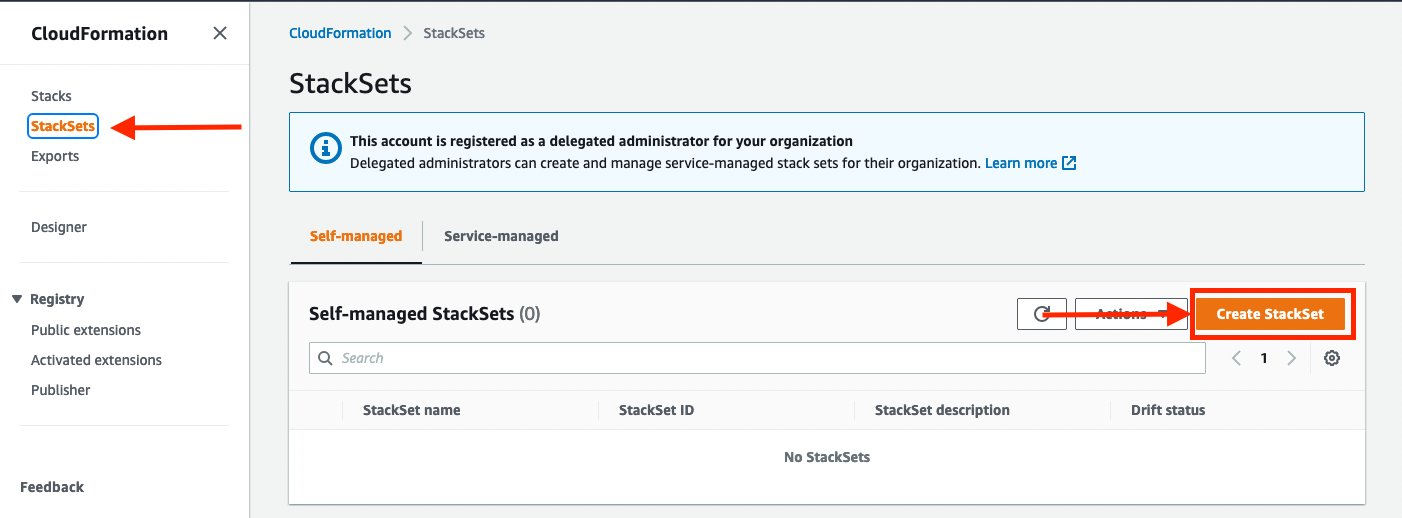Click the No StackSets message
This screenshot has height=518, width=1402.
(827, 457)
